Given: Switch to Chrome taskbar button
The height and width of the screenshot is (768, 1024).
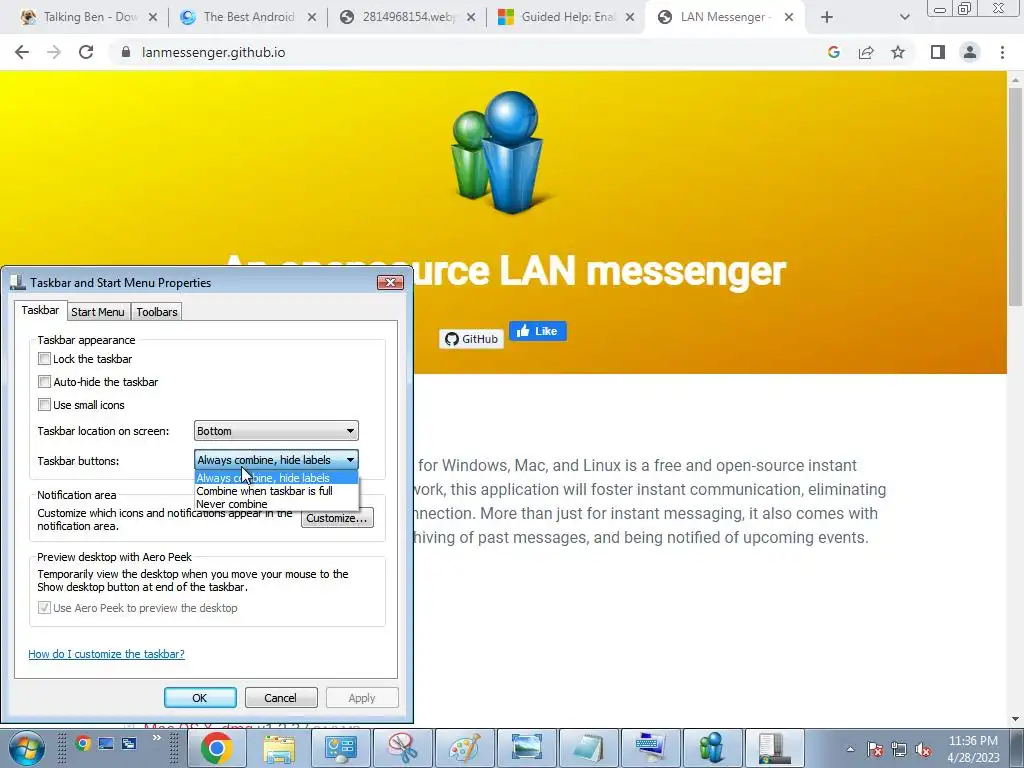Looking at the screenshot, I should (x=216, y=748).
